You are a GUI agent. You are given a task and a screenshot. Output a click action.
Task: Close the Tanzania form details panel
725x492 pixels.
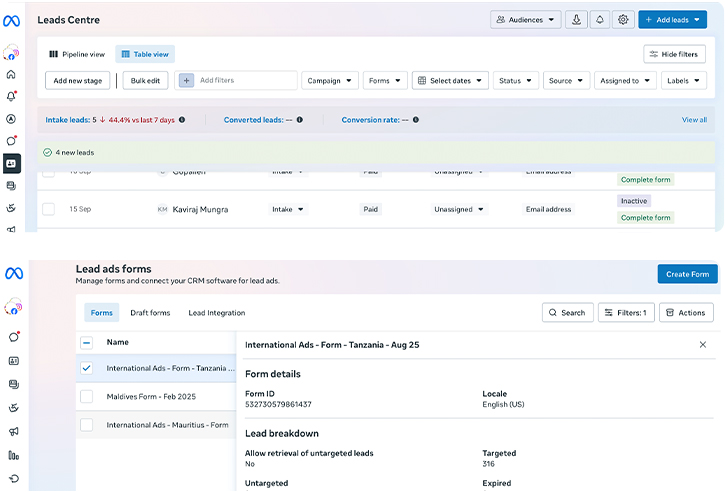click(702, 344)
